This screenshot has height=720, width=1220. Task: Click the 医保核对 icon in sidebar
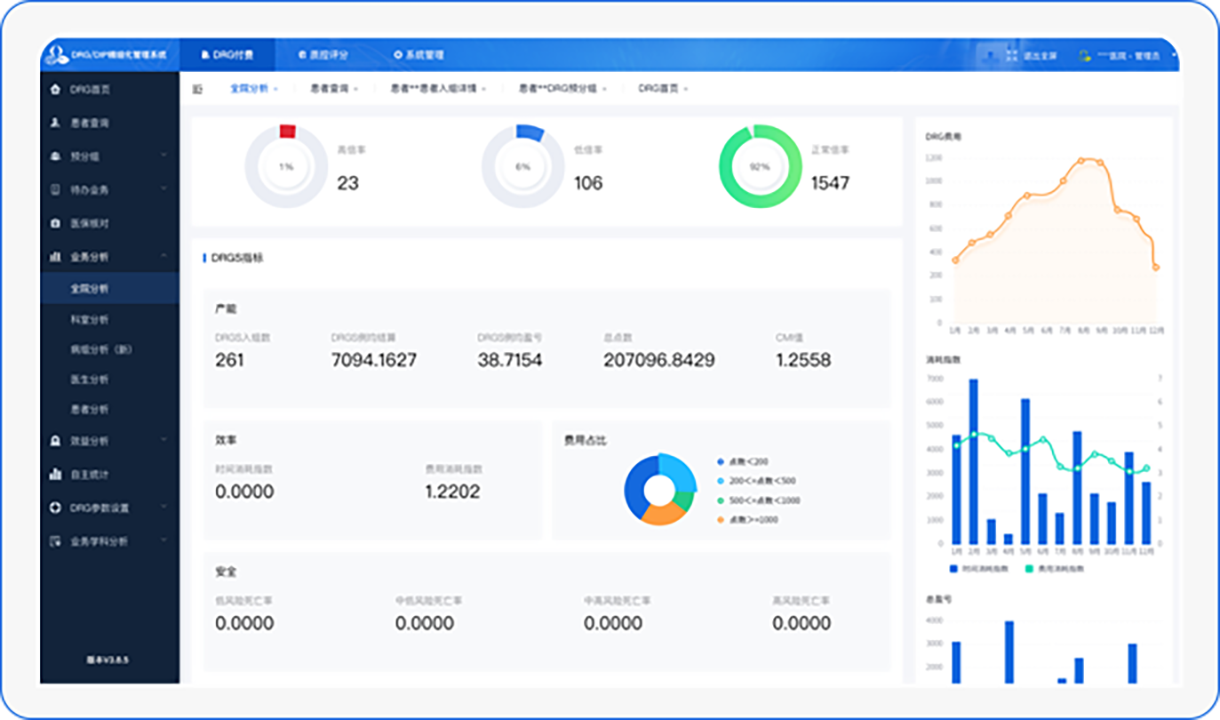(x=55, y=223)
